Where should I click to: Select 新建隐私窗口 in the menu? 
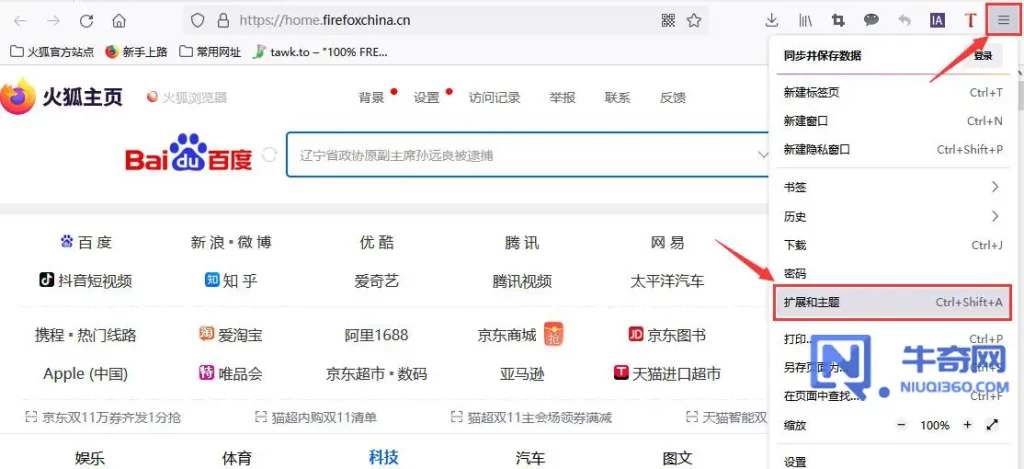(893, 150)
